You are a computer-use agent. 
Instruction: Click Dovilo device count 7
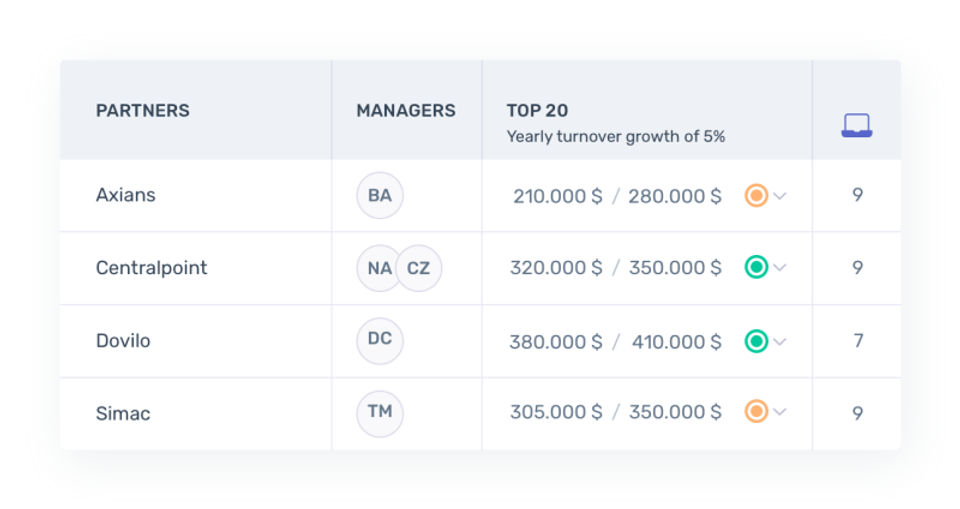click(x=857, y=341)
